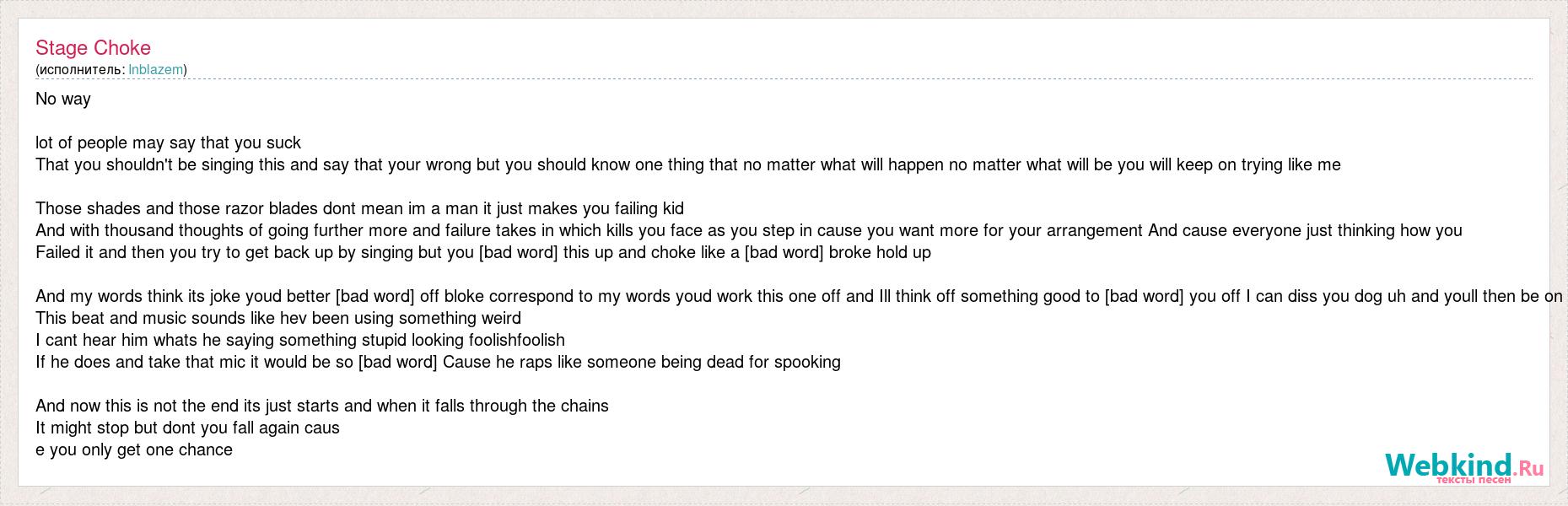Click the line 'It might stop but dont you fall'
Image resolution: width=1568 pixels, height=506 pixels.
tap(187, 428)
